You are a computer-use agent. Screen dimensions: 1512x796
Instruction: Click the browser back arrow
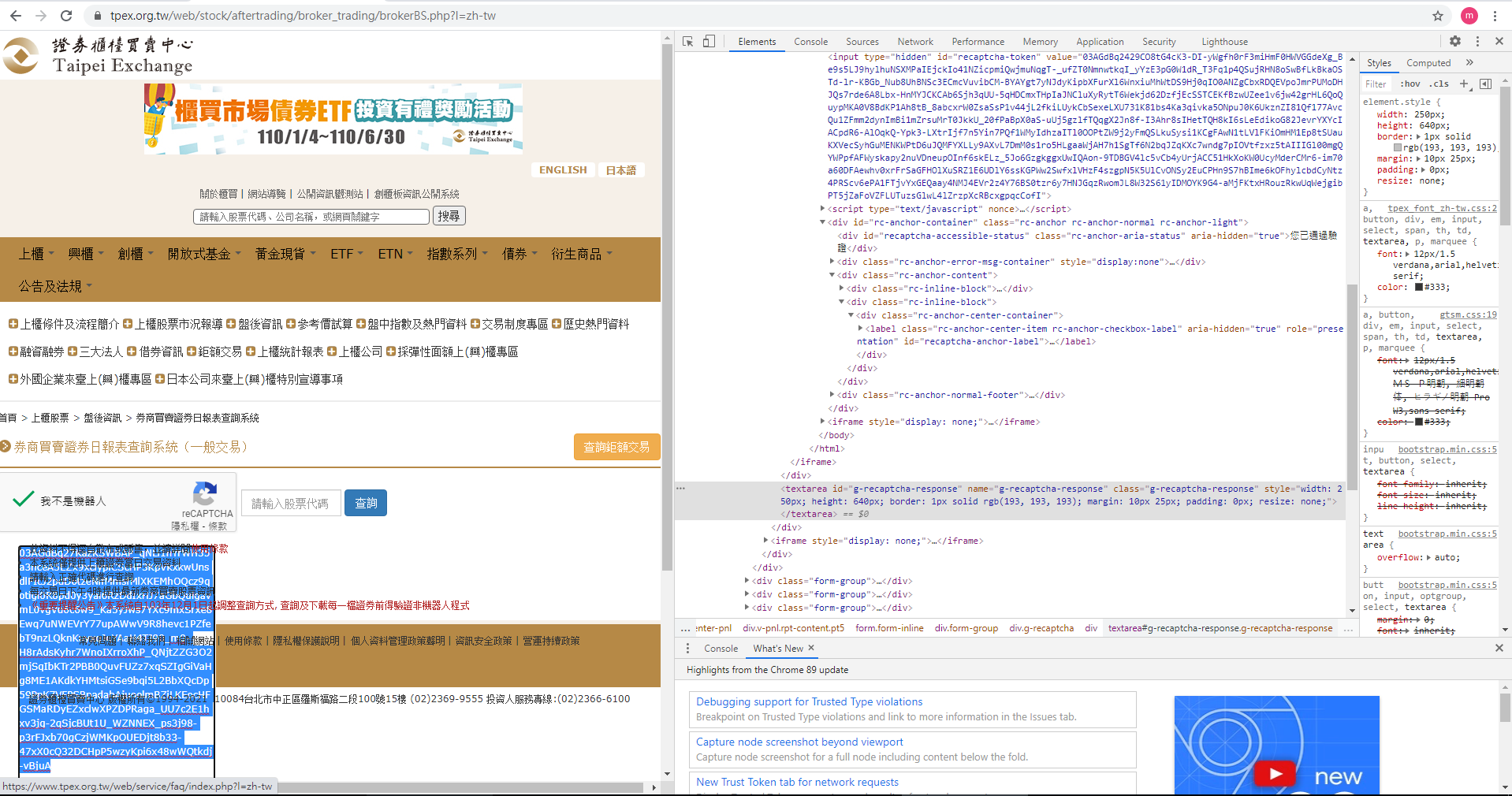pyautogui.click(x=16, y=16)
